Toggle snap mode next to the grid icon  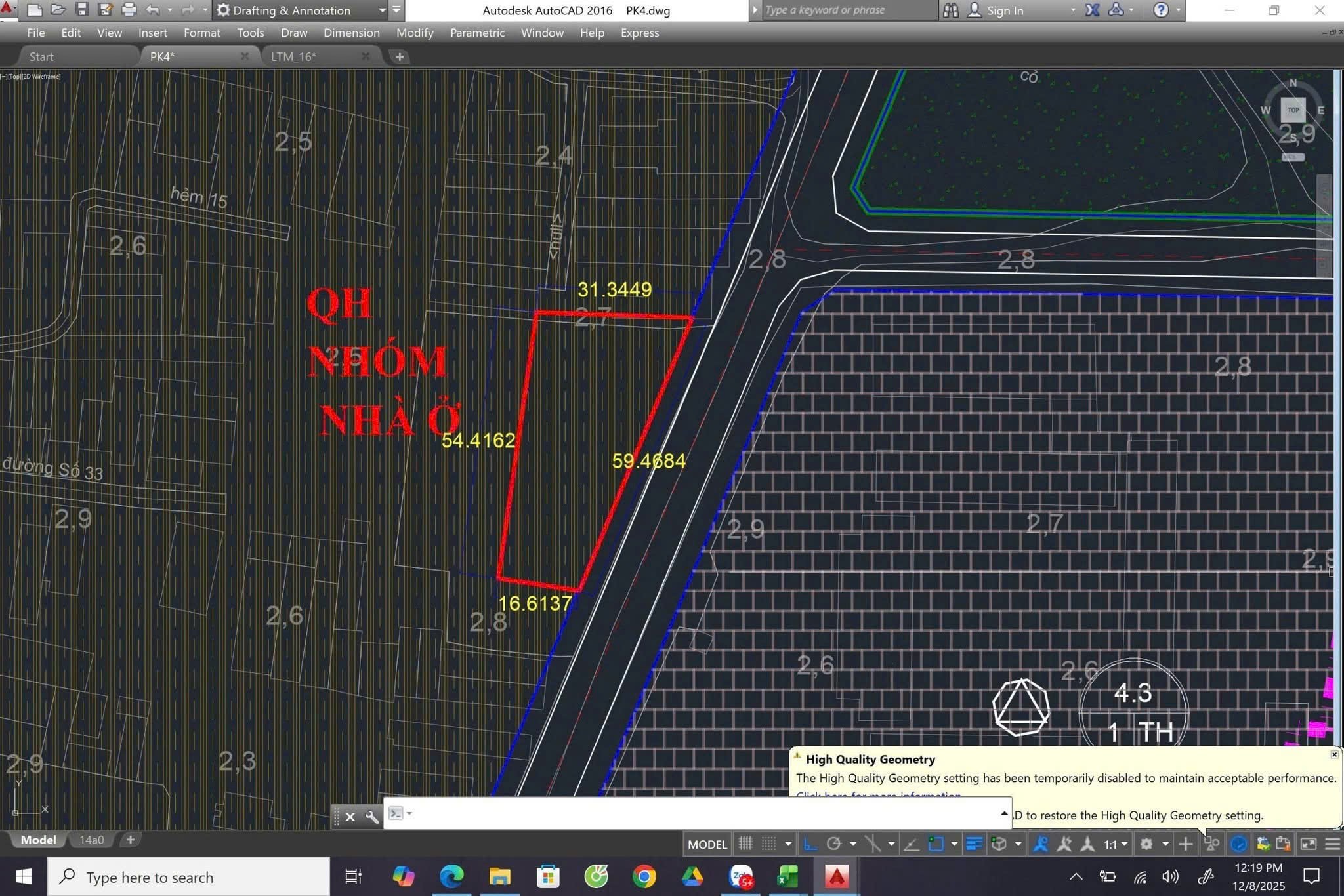click(768, 844)
